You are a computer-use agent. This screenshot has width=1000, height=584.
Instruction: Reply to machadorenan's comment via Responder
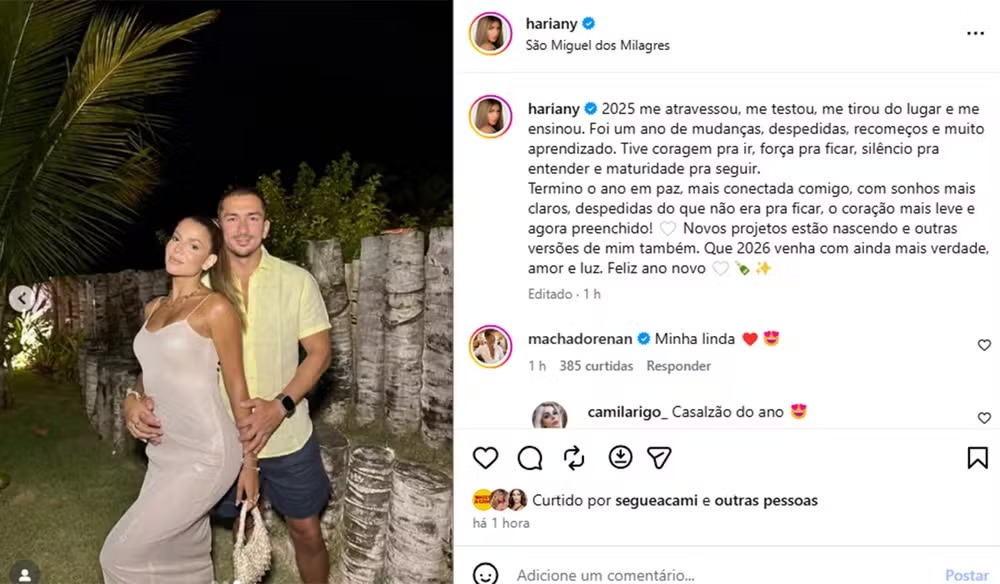679,366
